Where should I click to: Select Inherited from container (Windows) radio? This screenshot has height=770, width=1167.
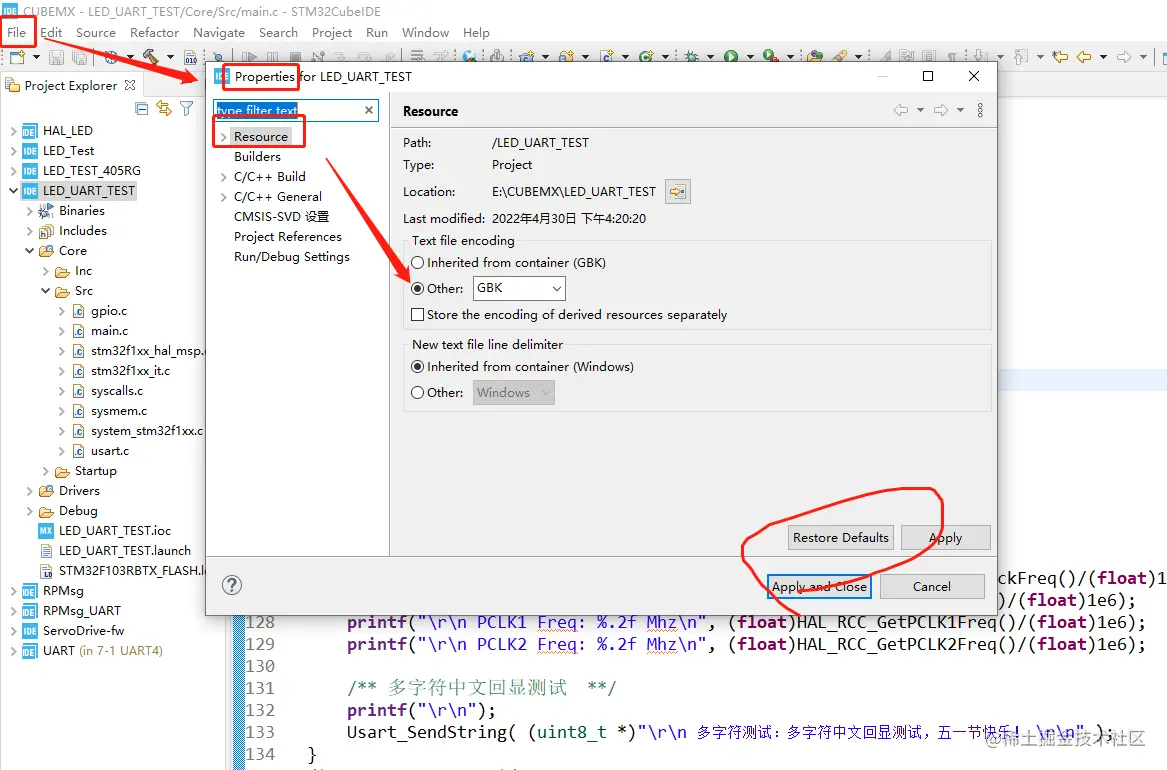[418, 367]
